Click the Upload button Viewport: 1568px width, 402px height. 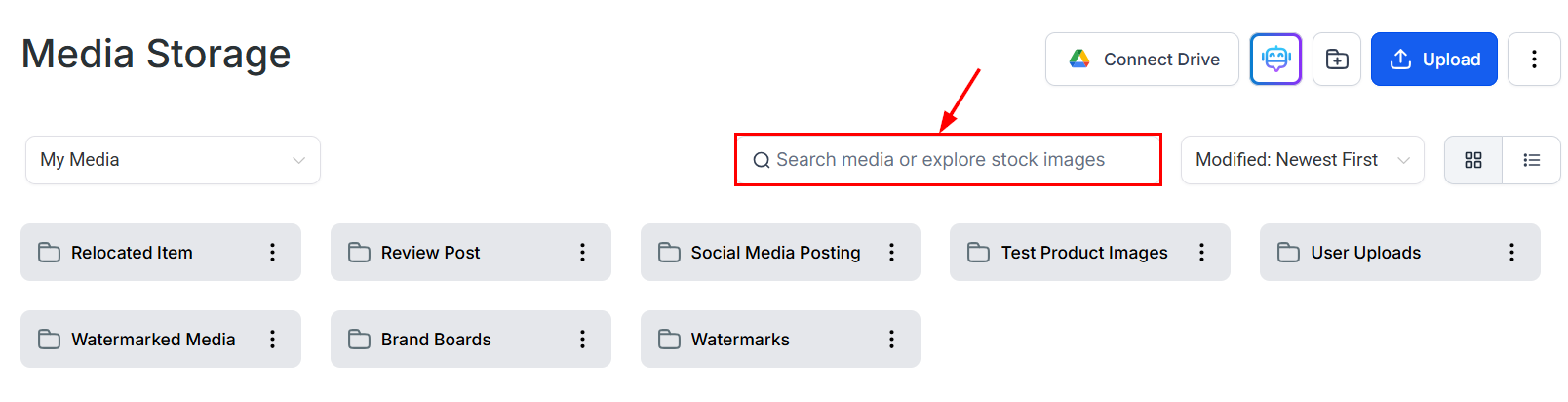tap(1433, 60)
